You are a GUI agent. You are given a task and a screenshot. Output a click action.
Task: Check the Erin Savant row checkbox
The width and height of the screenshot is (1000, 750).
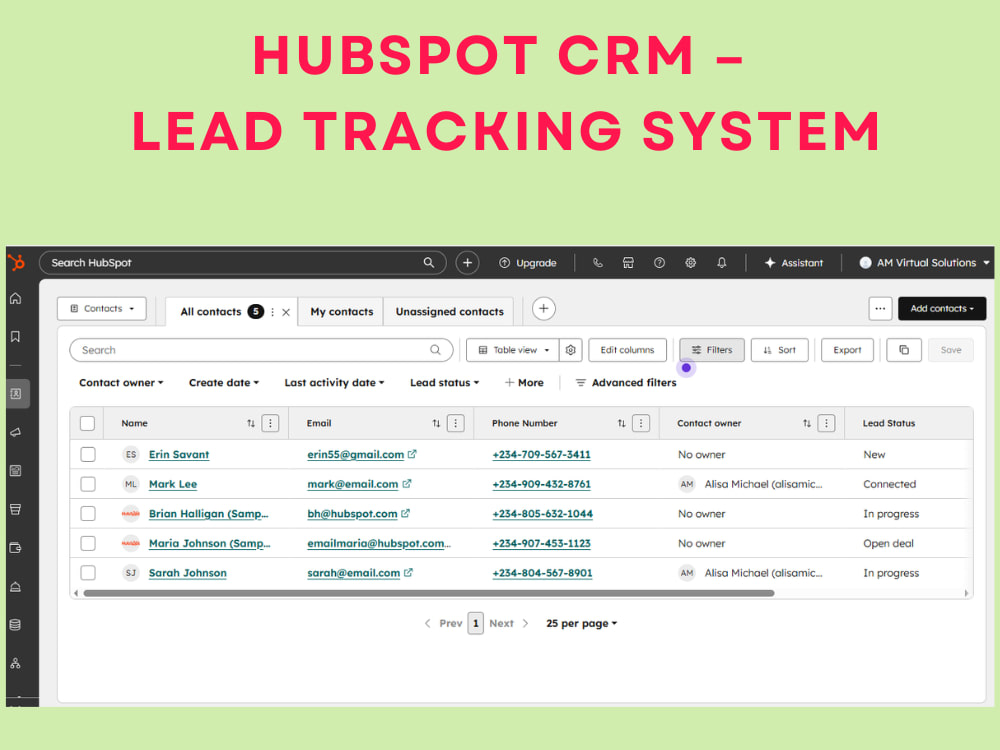[88, 454]
